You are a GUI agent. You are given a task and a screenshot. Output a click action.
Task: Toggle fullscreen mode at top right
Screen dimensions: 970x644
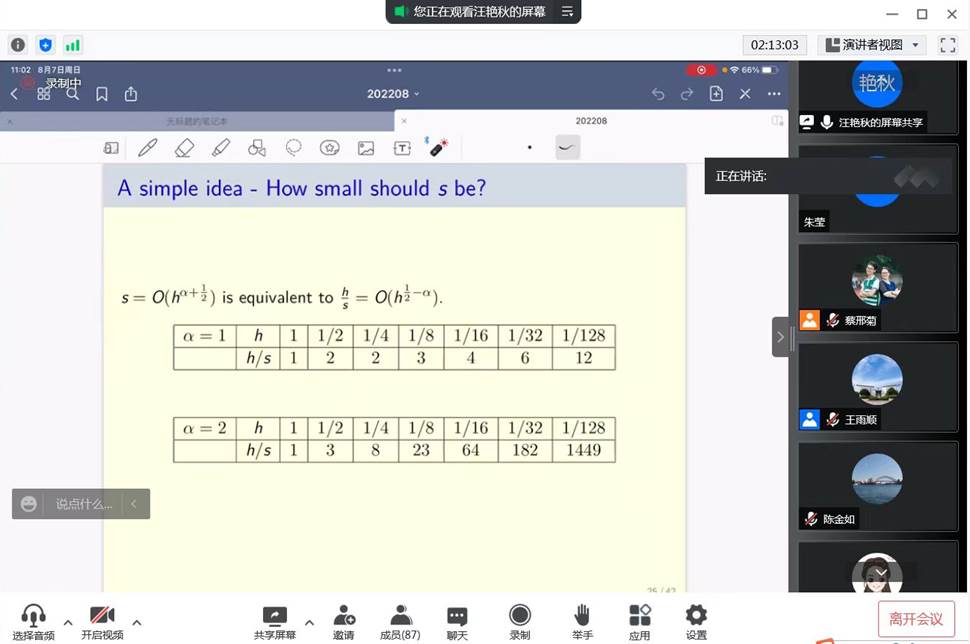pyautogui.click(x=947, y=45)
